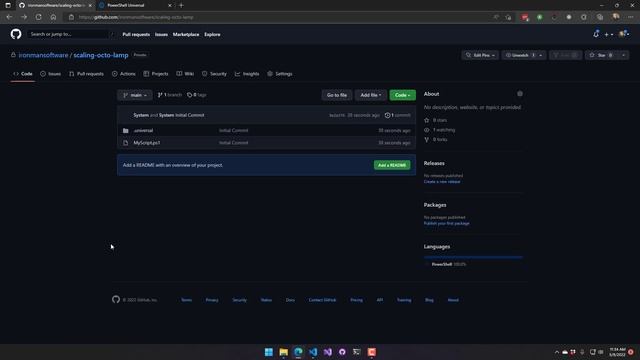Viewport: 640px width, 360px height.
Task: Go to Marketplace in top navigation
Action: pyautogui.click(x=186, y=35)
